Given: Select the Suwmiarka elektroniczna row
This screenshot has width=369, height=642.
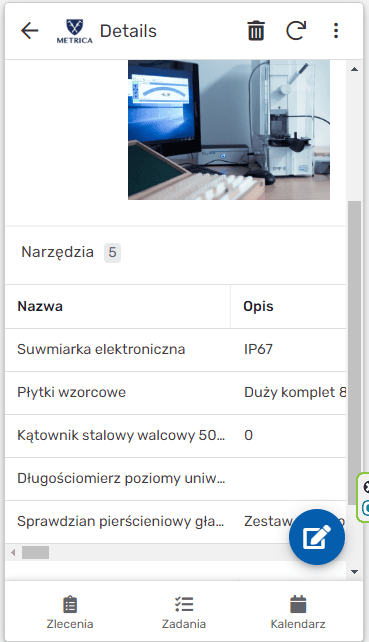Looking at the screenshot, I should pyautogui.click(x=176, y=349).
